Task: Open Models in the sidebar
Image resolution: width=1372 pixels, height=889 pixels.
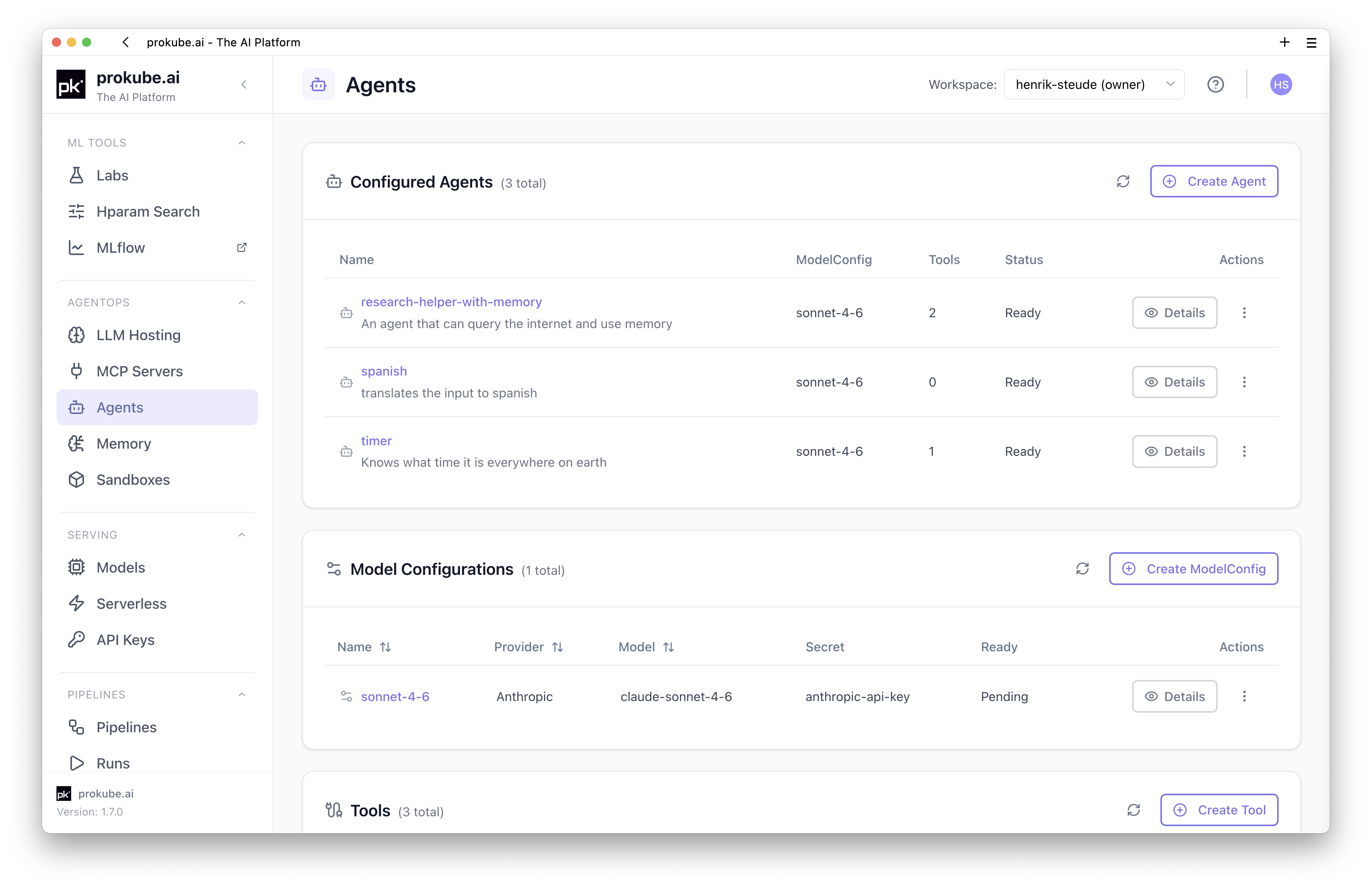Action: 157,568
